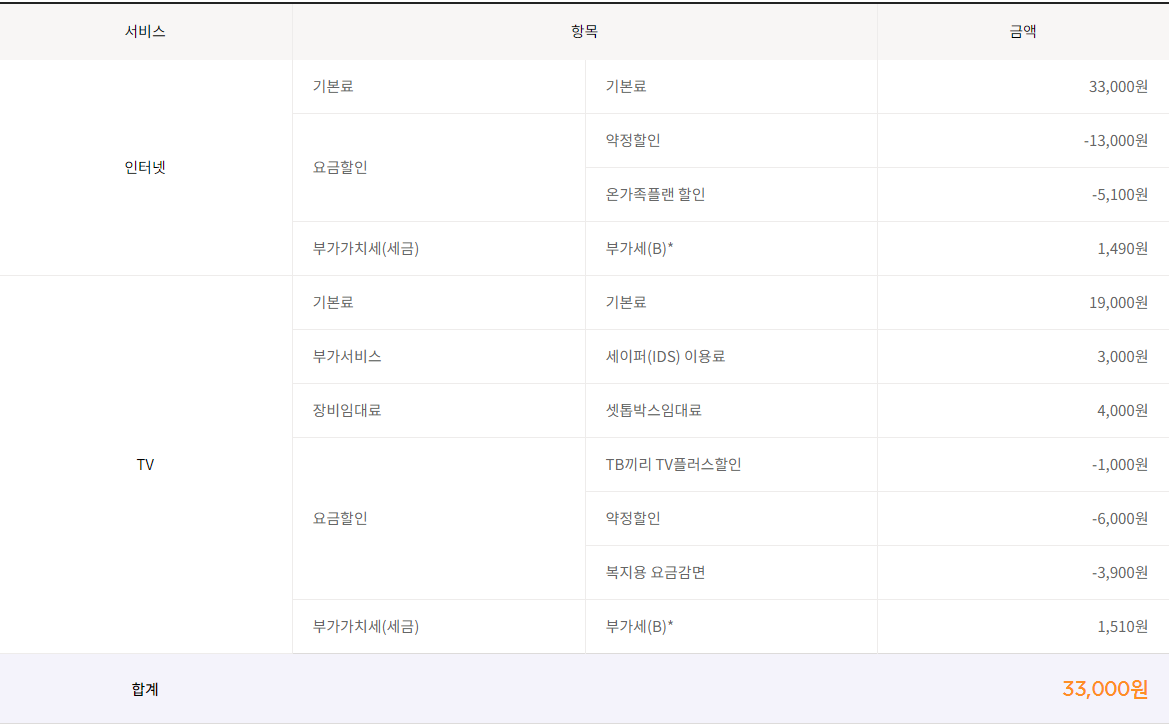Click the -5,100원 amount

pos(1119,194)
